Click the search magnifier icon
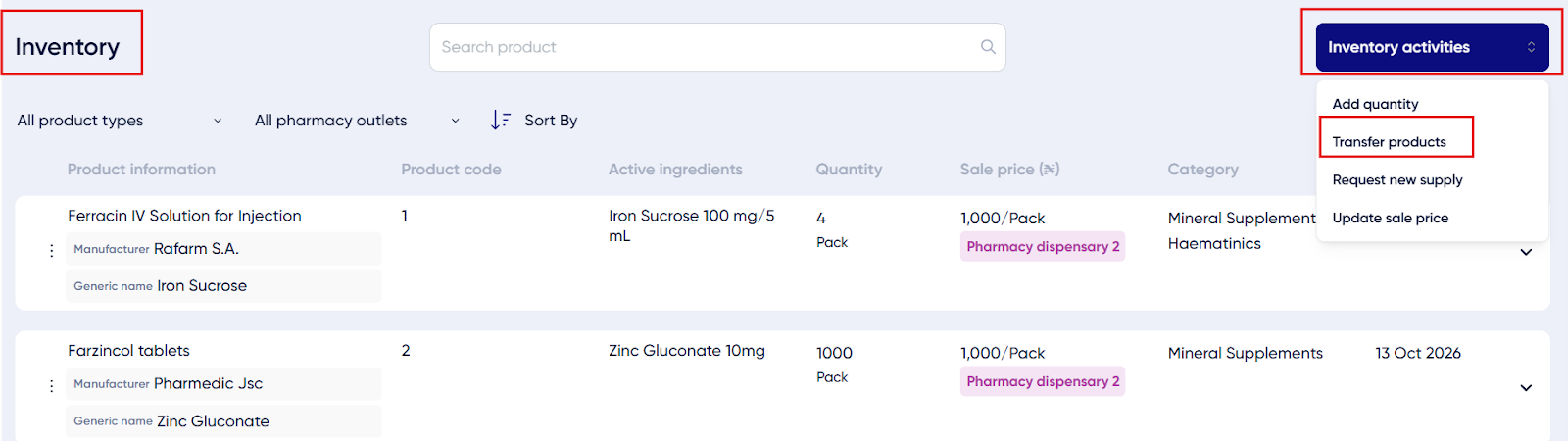This screenshot has height=441, width=1568. pos(988,47)
